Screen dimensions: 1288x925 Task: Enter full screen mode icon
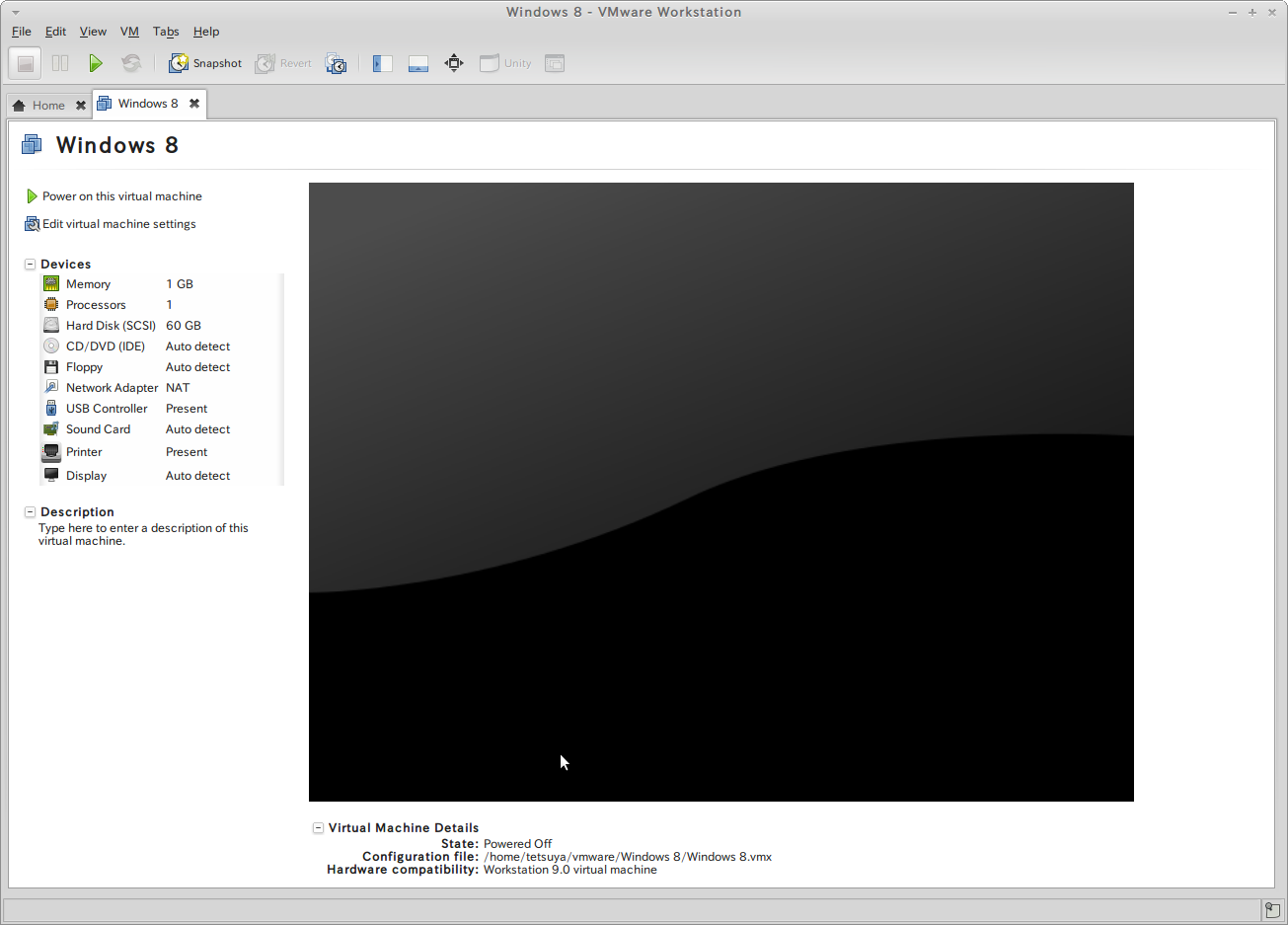tap(454, 63)
